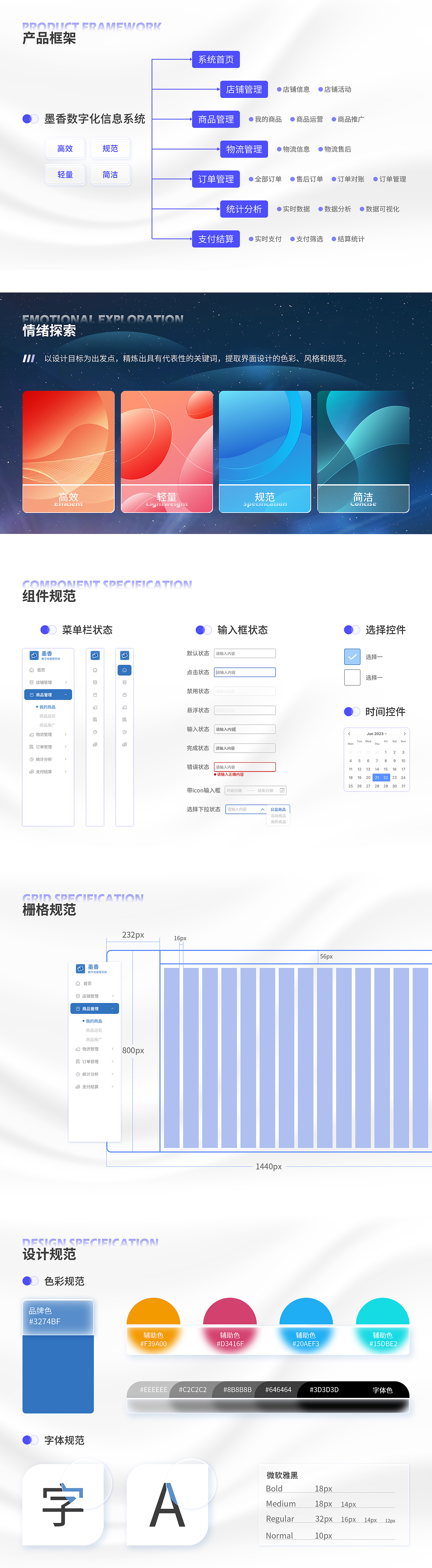This screenshot has height=1568, width=432.
Task: Click the red-bordered error state input field
Action: click(245, 767)
